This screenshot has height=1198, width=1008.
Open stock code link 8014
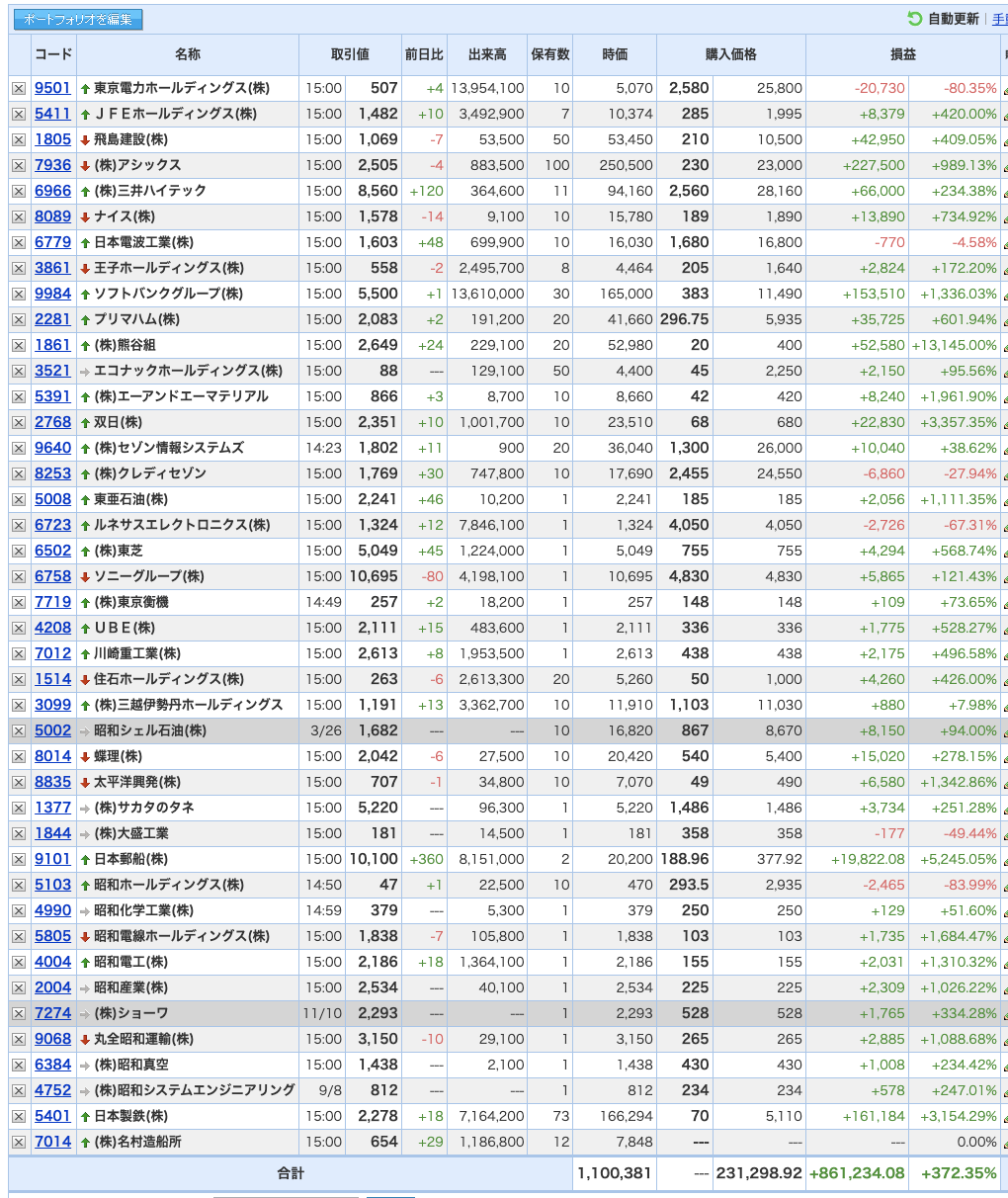[53, 756]
